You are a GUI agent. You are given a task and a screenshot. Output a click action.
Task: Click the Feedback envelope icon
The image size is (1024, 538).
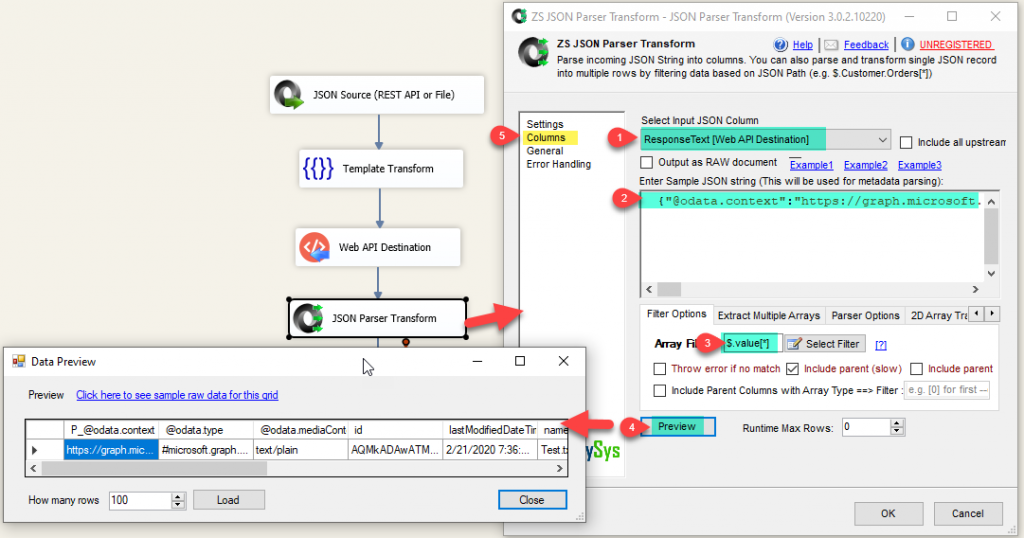tap(831, 45)
